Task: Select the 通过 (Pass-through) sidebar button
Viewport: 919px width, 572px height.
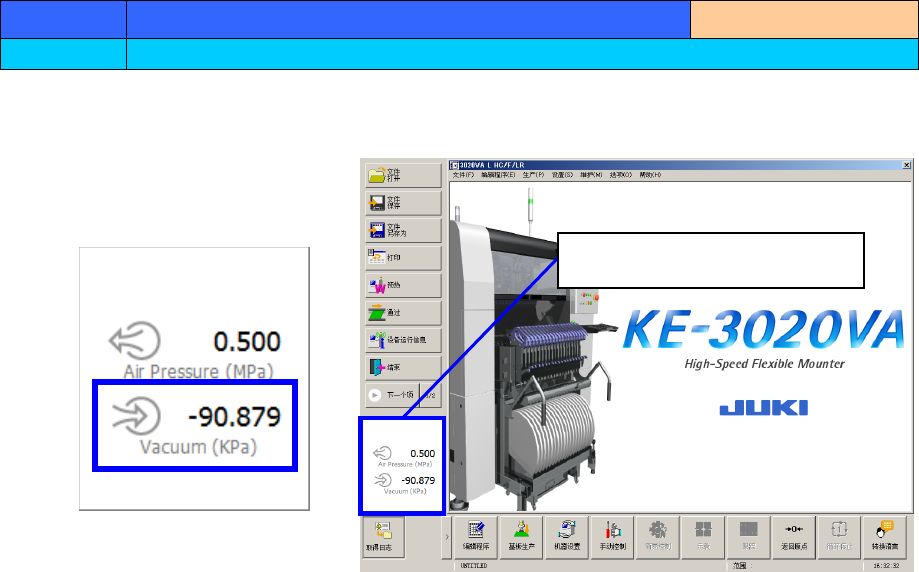Action: click(403, 312)
